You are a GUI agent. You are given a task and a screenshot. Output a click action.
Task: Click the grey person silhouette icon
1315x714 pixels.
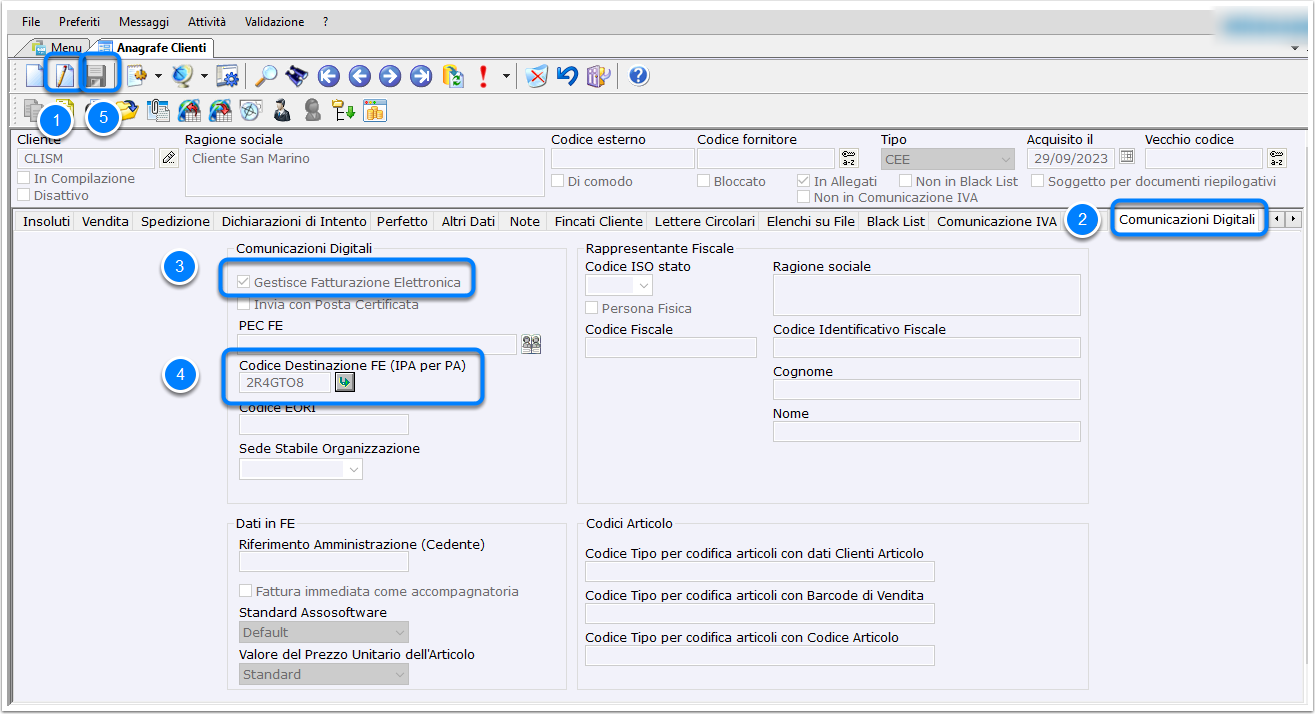[313, 110]
